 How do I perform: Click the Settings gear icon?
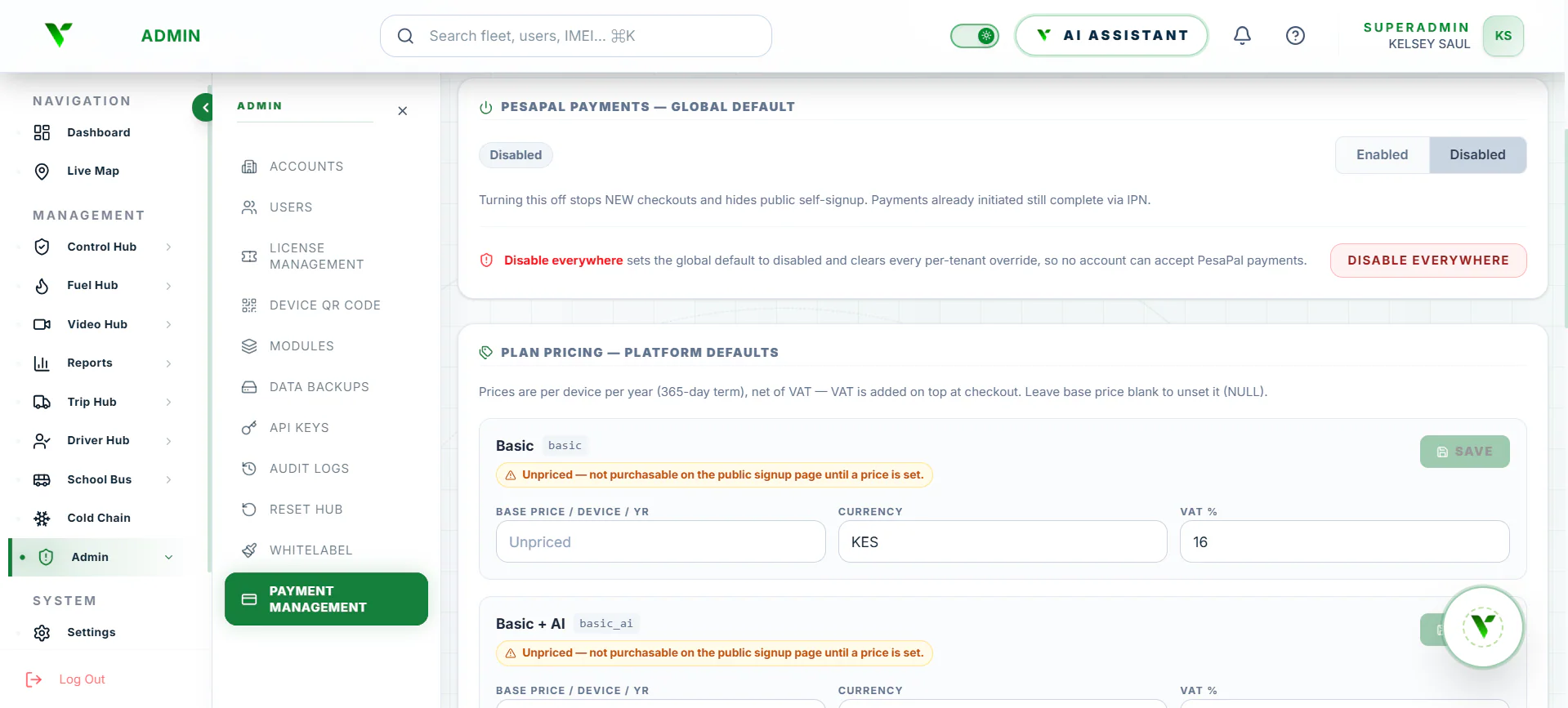[42, 632]
